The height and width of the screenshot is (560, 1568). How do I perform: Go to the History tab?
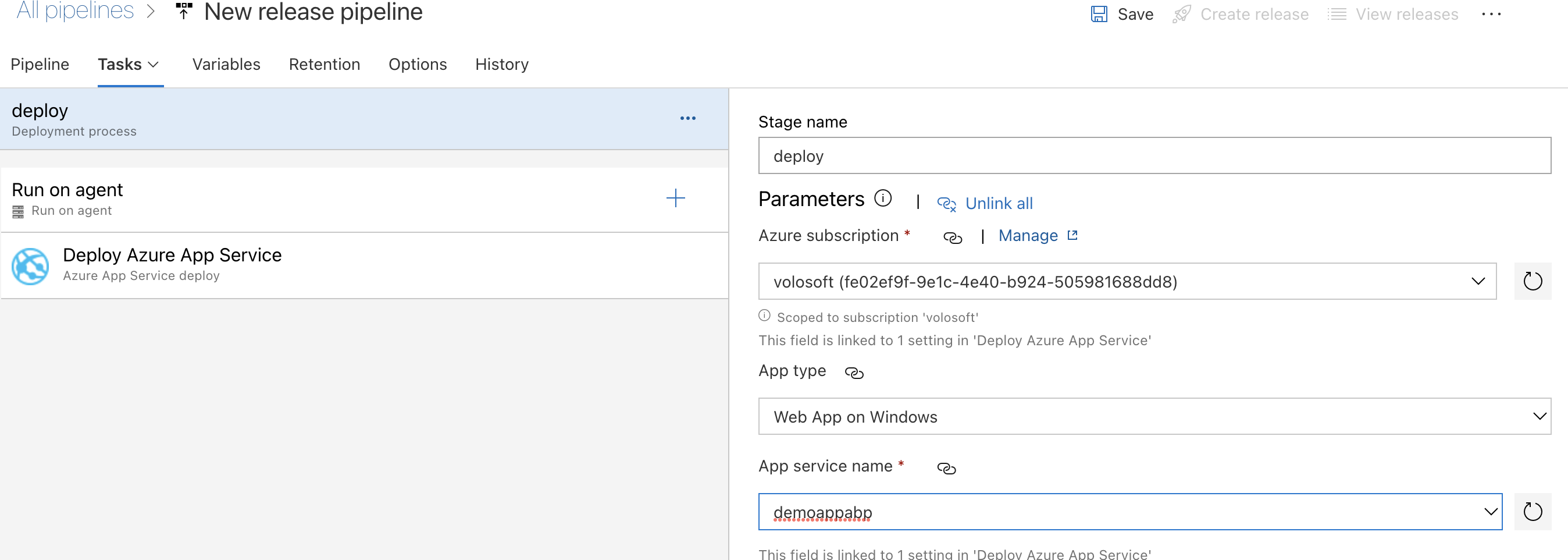(501, 65)
